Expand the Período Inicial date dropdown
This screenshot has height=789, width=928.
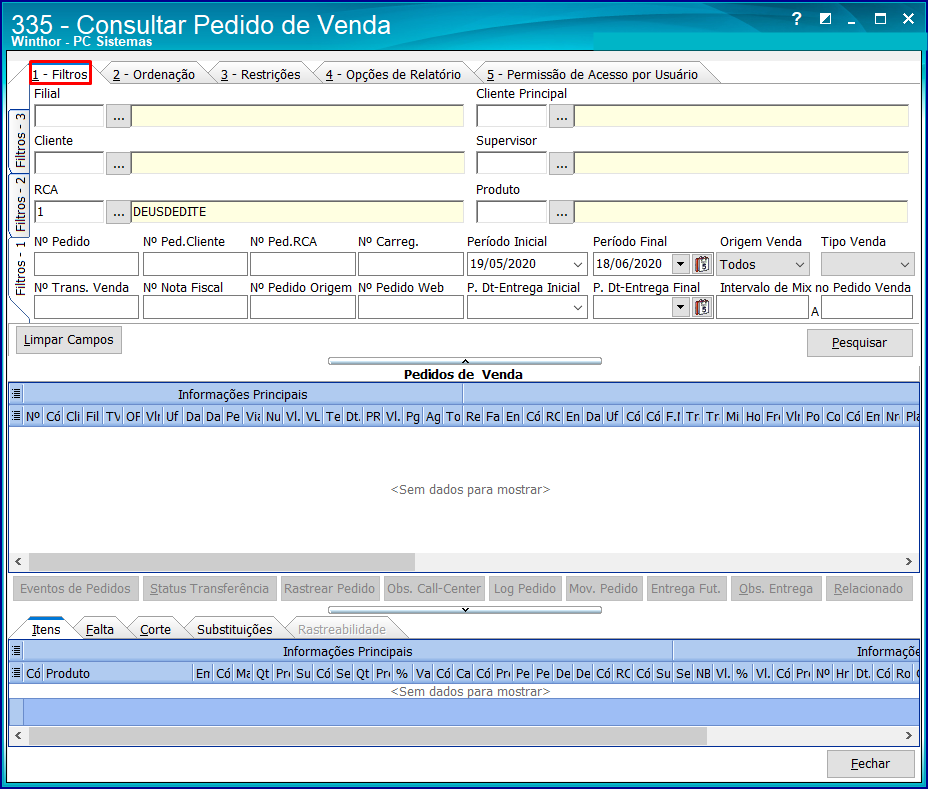578,264
